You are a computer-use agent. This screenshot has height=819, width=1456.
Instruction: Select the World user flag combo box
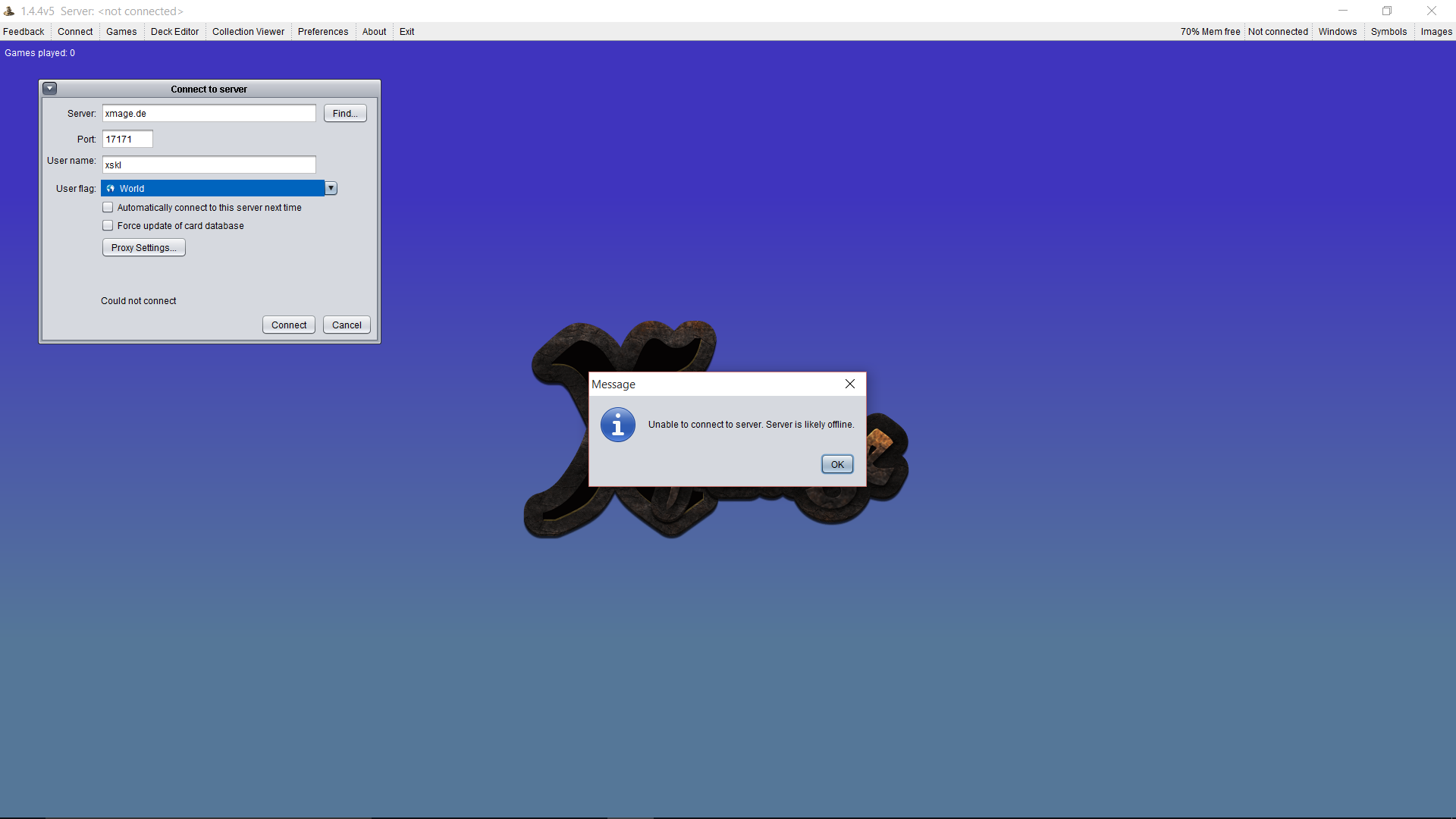(x=212, y=189)
